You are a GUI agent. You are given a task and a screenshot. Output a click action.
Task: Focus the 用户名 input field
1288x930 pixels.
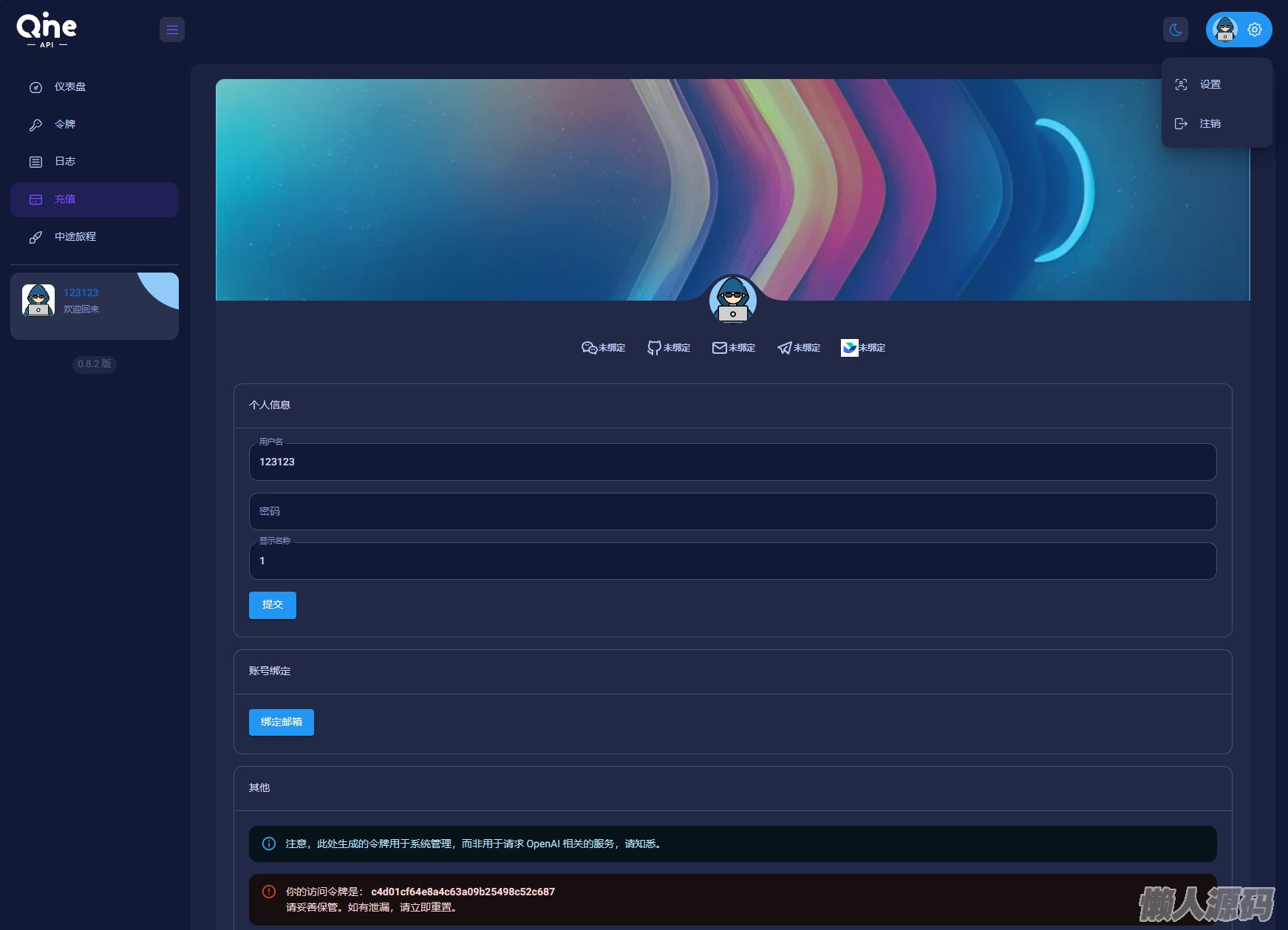click(x=733, y=462)
